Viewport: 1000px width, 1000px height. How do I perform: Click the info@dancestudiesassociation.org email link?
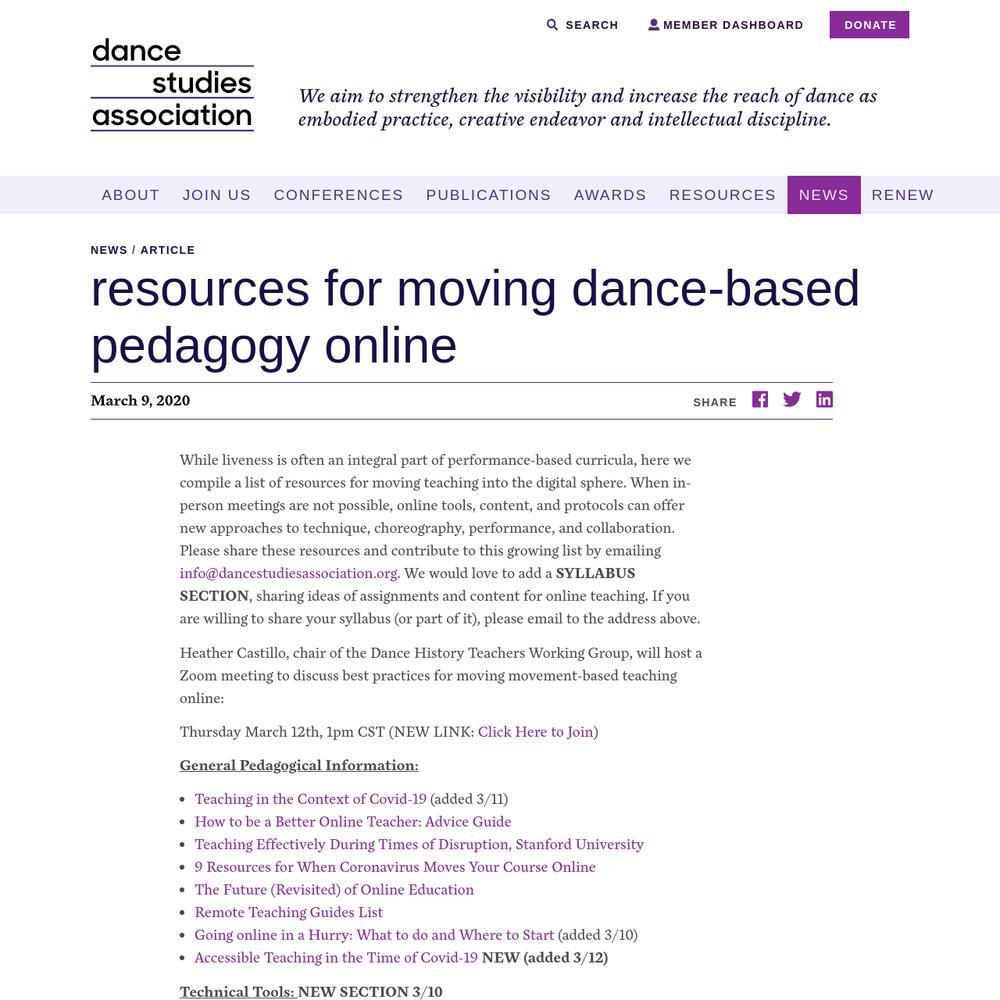point(288,573)
